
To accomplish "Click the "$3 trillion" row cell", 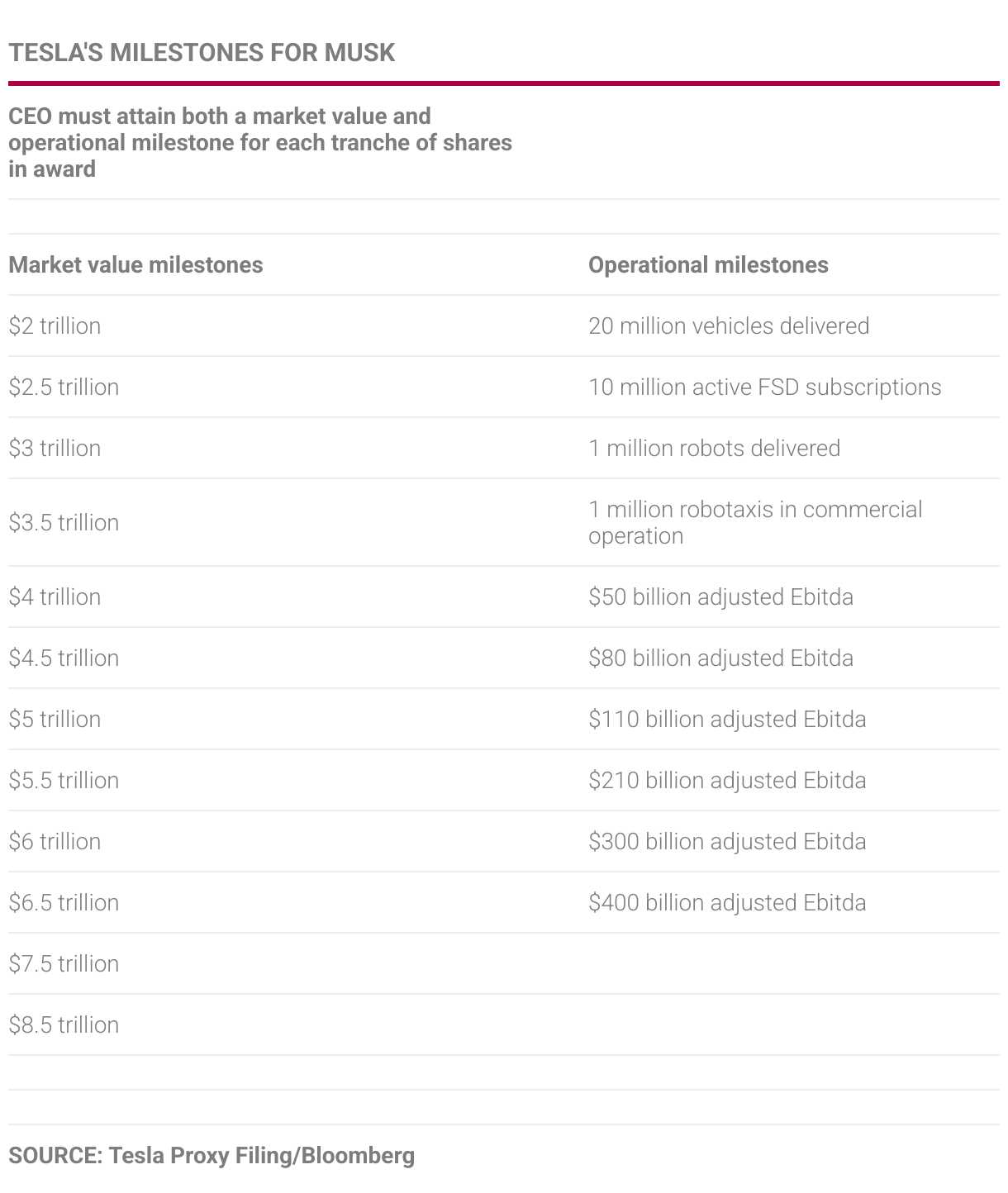I will (x=55, y=448).
